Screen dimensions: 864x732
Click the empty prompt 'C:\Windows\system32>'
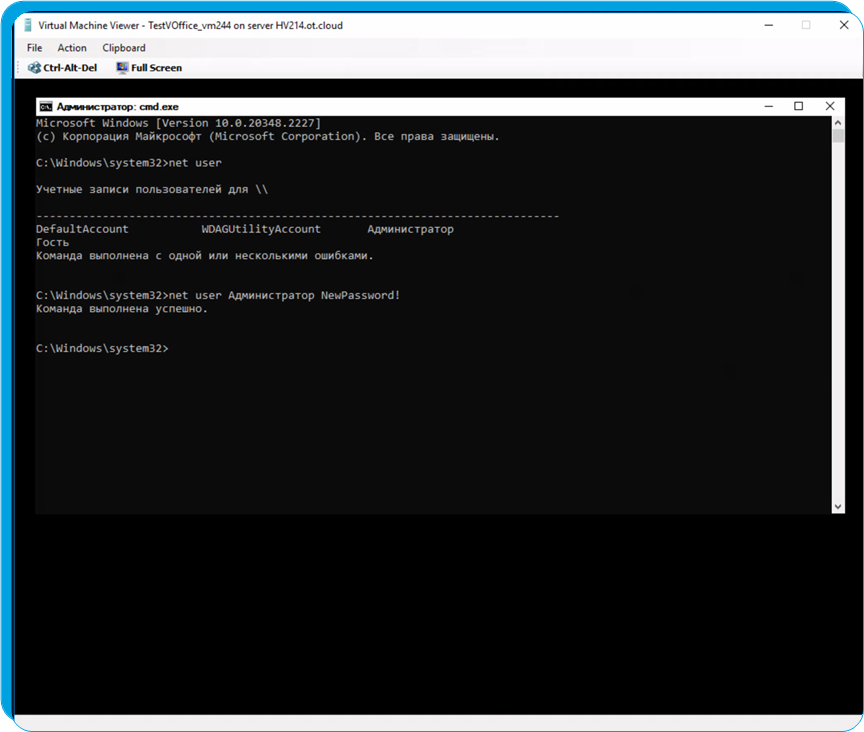[x=102, y=348]
